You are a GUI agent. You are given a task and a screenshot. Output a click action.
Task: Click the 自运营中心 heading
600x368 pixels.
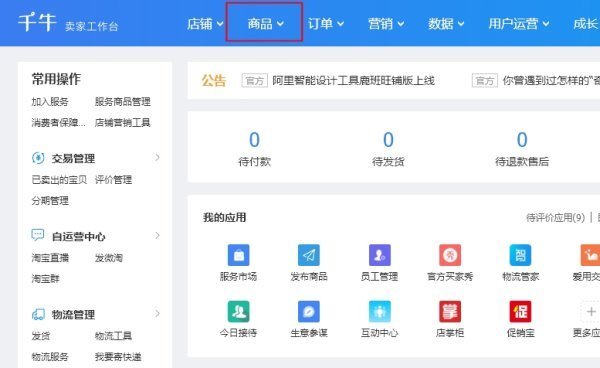pyautogui.click(x=78, y=236)
